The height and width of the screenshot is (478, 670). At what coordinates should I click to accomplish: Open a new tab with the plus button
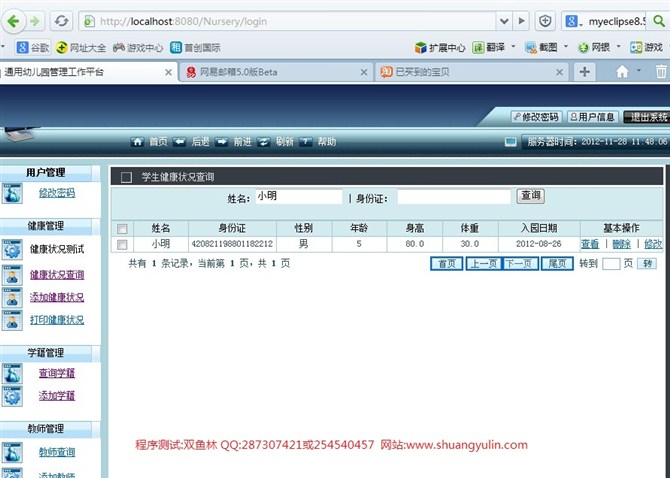pos(585,72)
